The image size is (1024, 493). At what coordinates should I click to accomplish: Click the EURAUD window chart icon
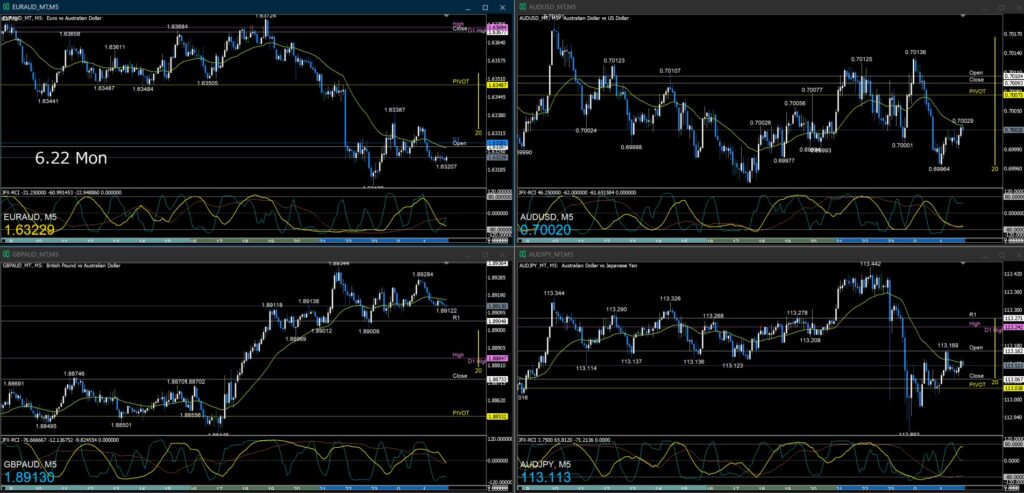point(6,7)
